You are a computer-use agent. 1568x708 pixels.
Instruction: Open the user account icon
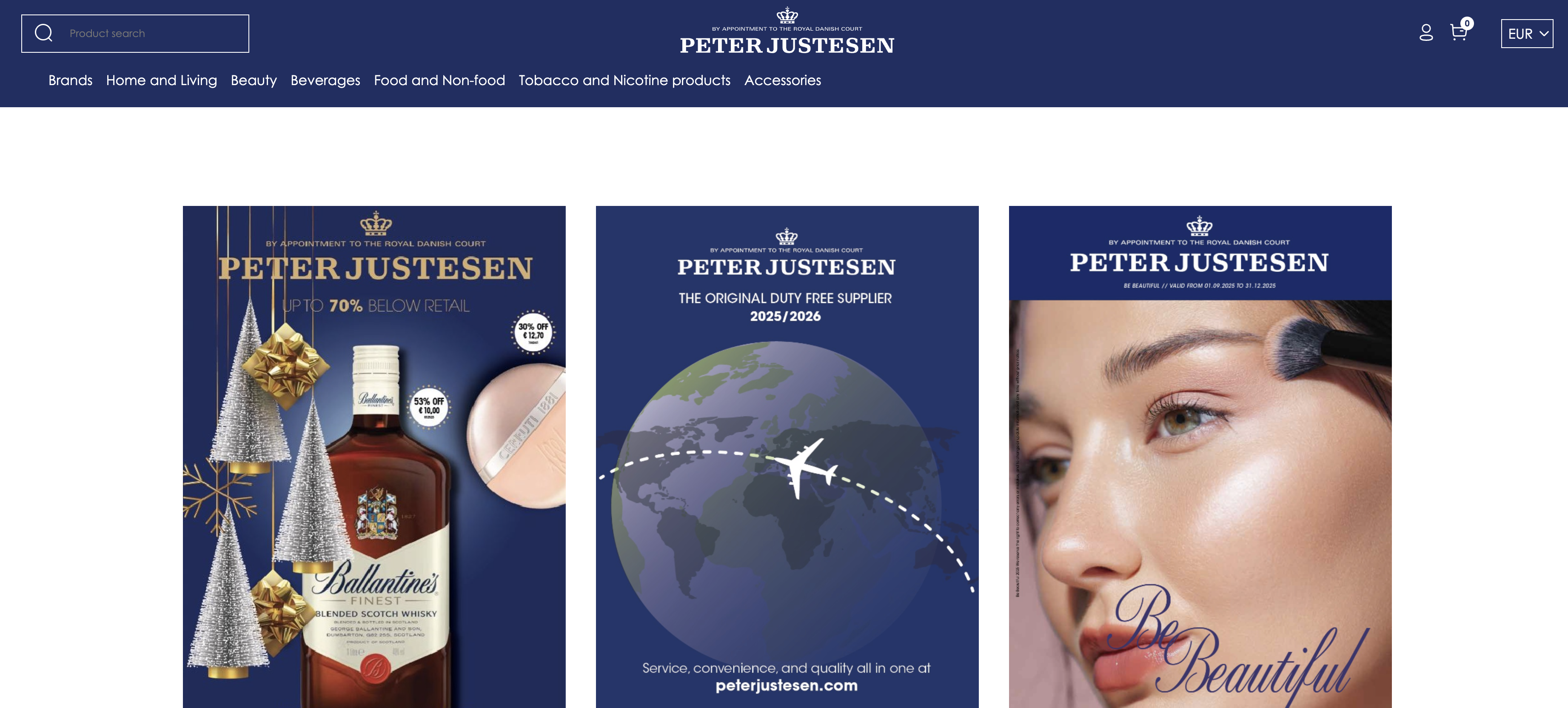point(1426,32)
